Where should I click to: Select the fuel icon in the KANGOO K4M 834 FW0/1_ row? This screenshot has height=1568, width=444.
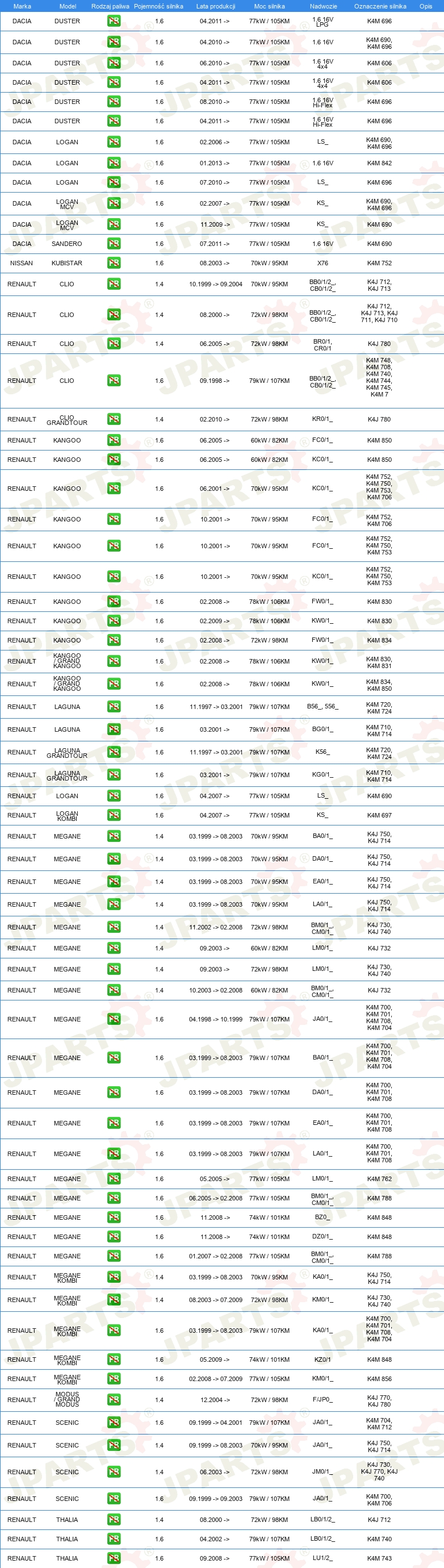tap(114, 640)
